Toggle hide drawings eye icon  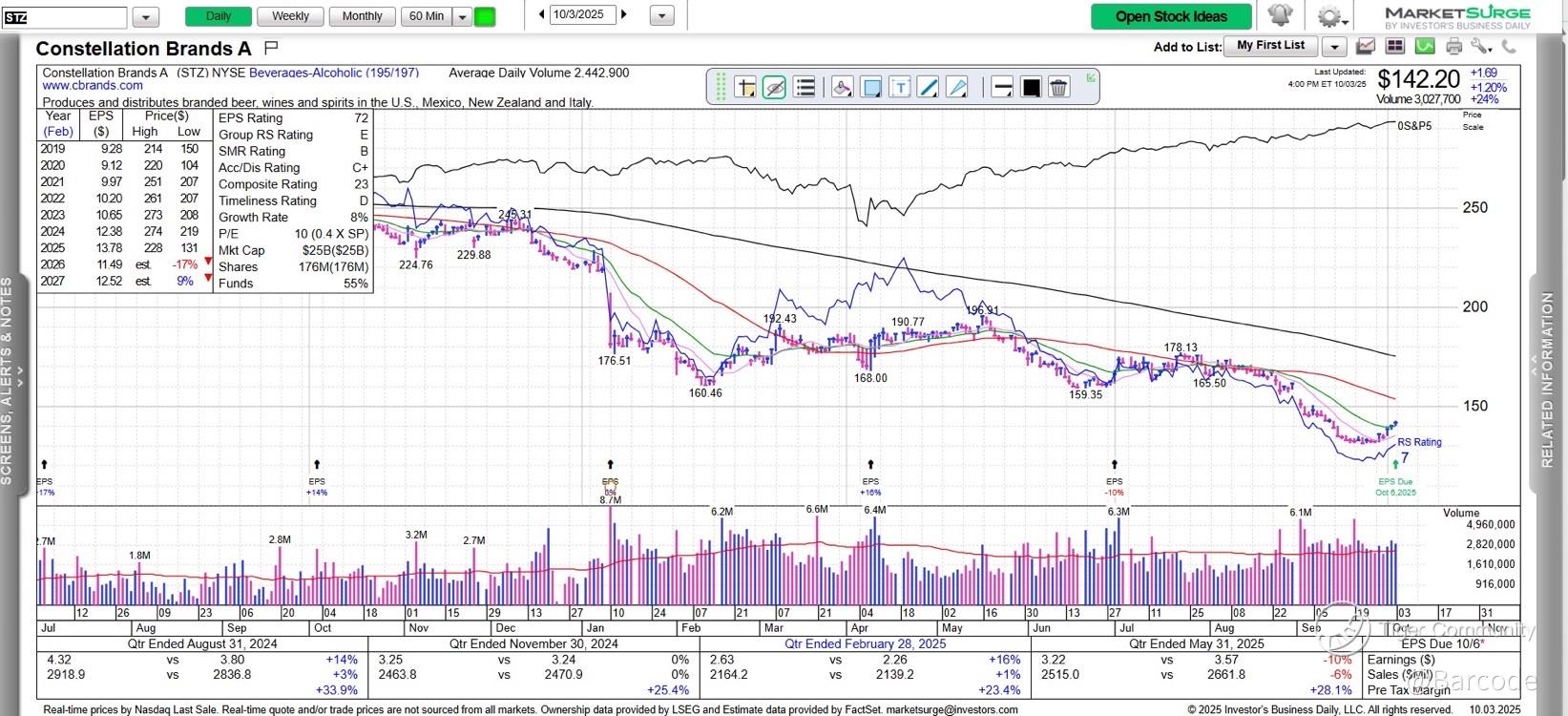tap(774, 88)
